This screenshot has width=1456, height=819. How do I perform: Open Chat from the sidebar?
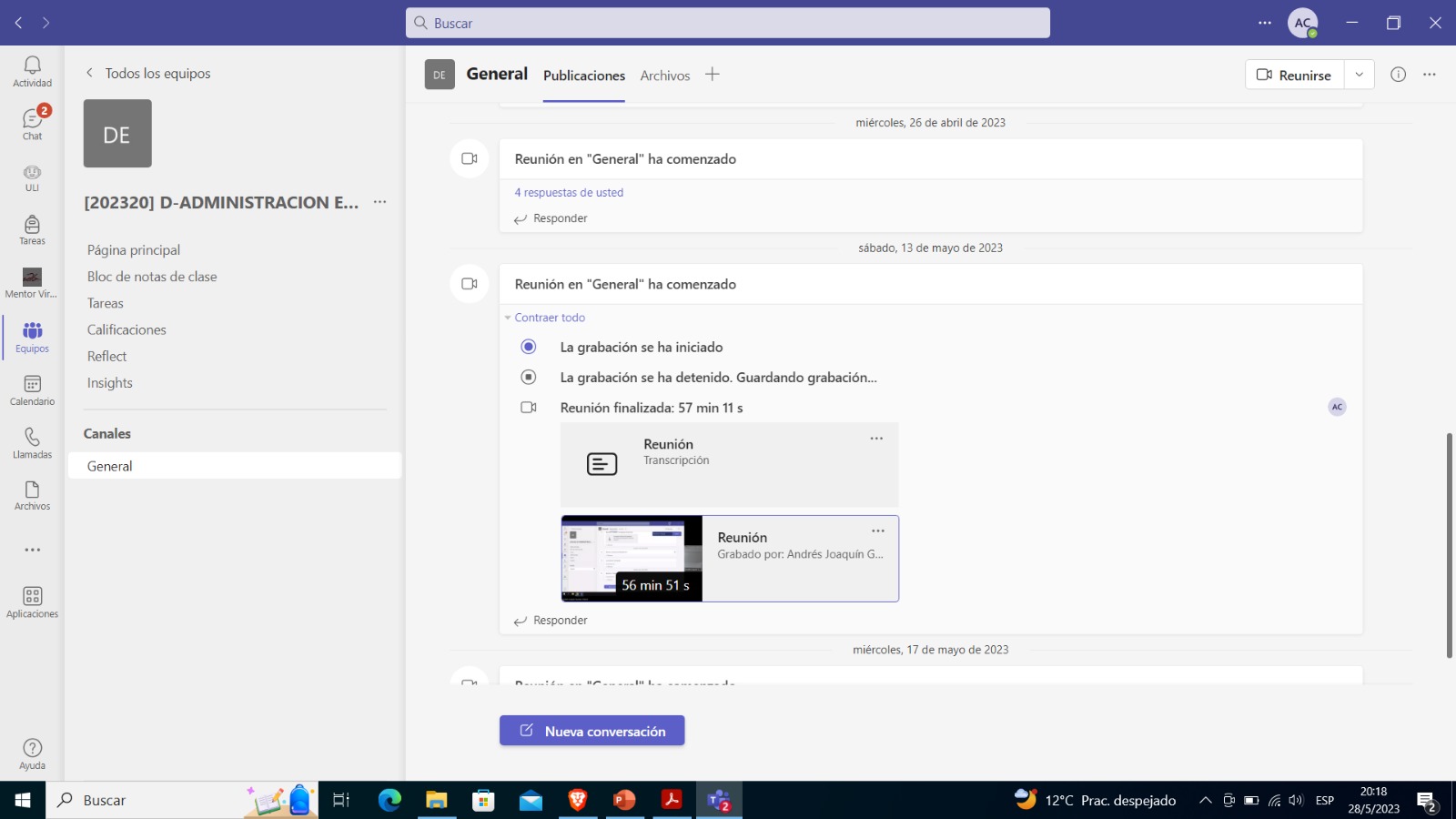32,124
